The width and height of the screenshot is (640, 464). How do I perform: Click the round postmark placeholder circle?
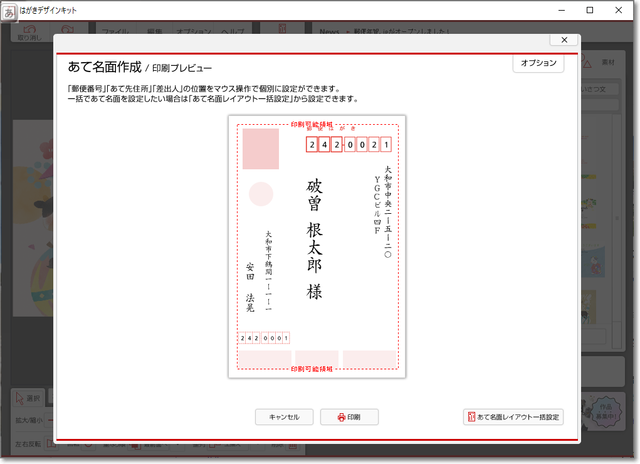tap(261, 194)
